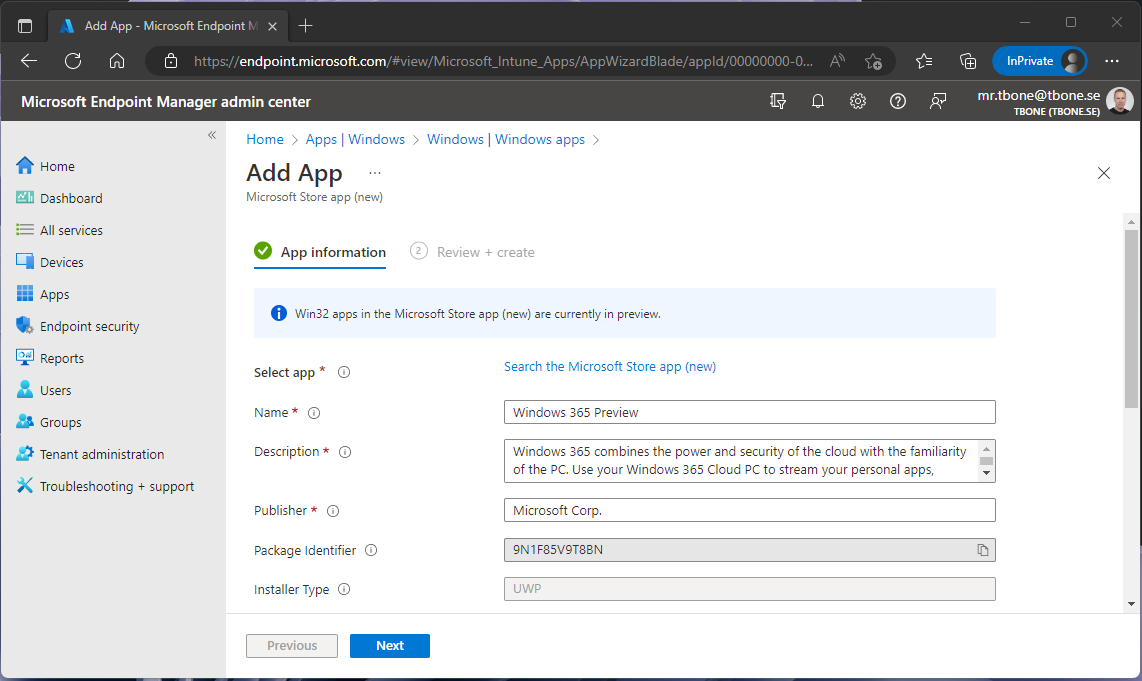Click the notifications bell icon

[x=818, y=101]
